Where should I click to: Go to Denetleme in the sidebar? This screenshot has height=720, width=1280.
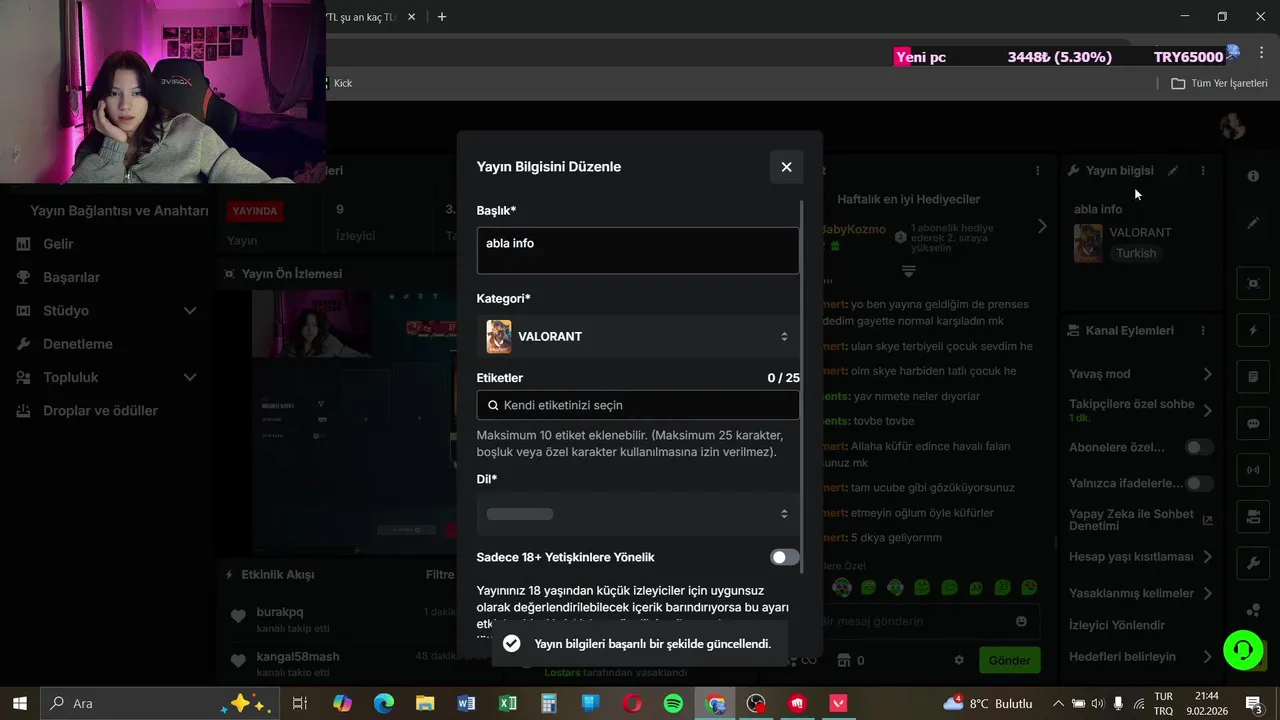pos(77,344)
